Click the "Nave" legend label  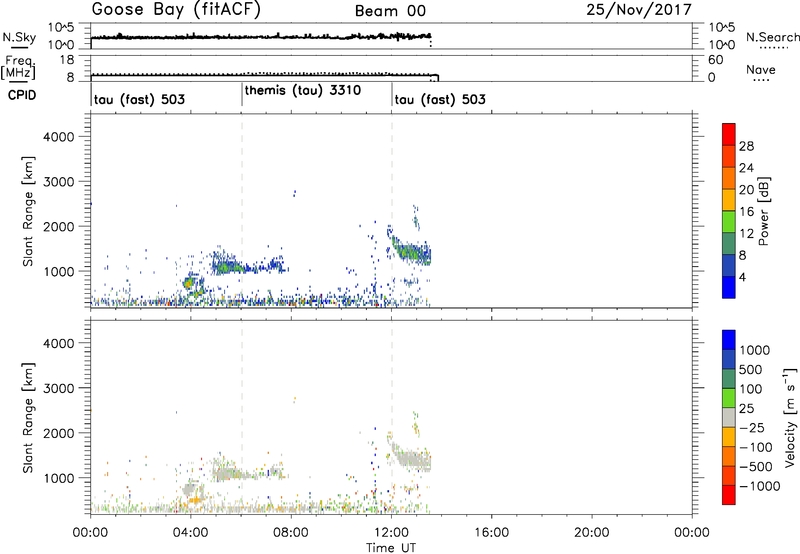(x=761, y=70)
